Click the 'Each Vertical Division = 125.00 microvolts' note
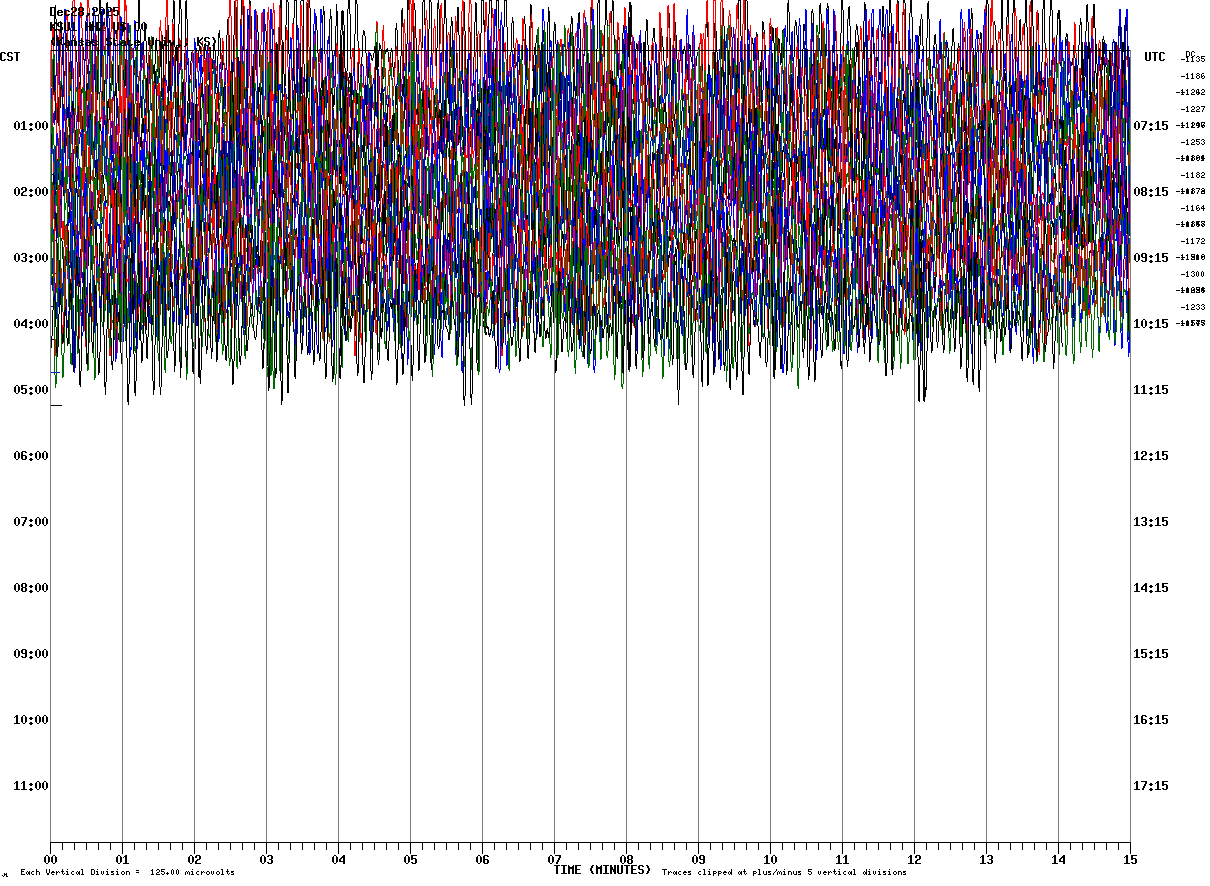The image size is (1210, 886). 127,873
